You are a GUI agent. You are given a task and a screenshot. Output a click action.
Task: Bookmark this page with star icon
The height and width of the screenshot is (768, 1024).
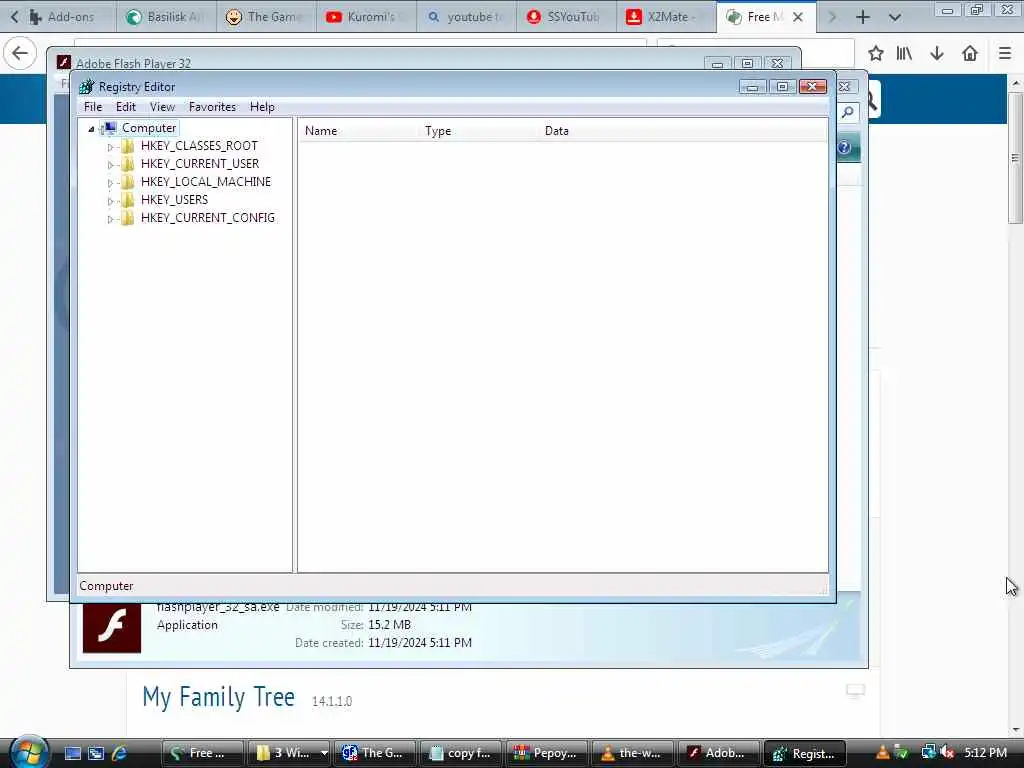click(x=876, y=53)
